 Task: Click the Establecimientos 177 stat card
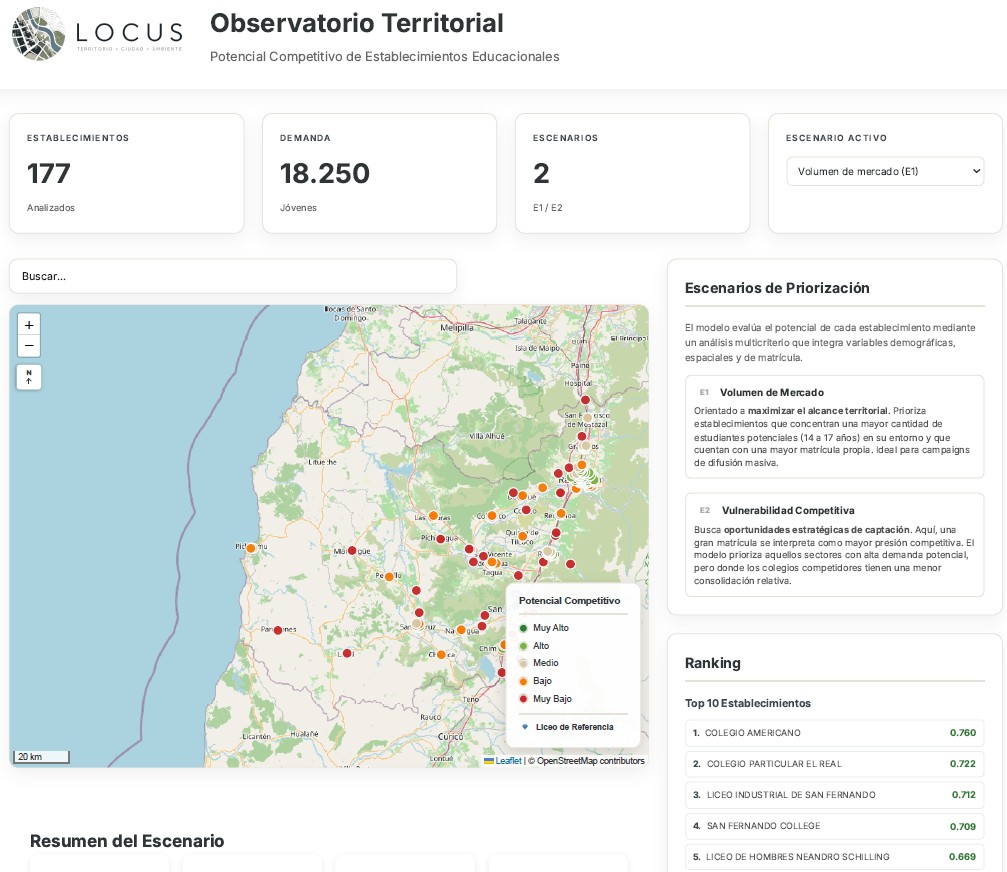pos(127,173)
